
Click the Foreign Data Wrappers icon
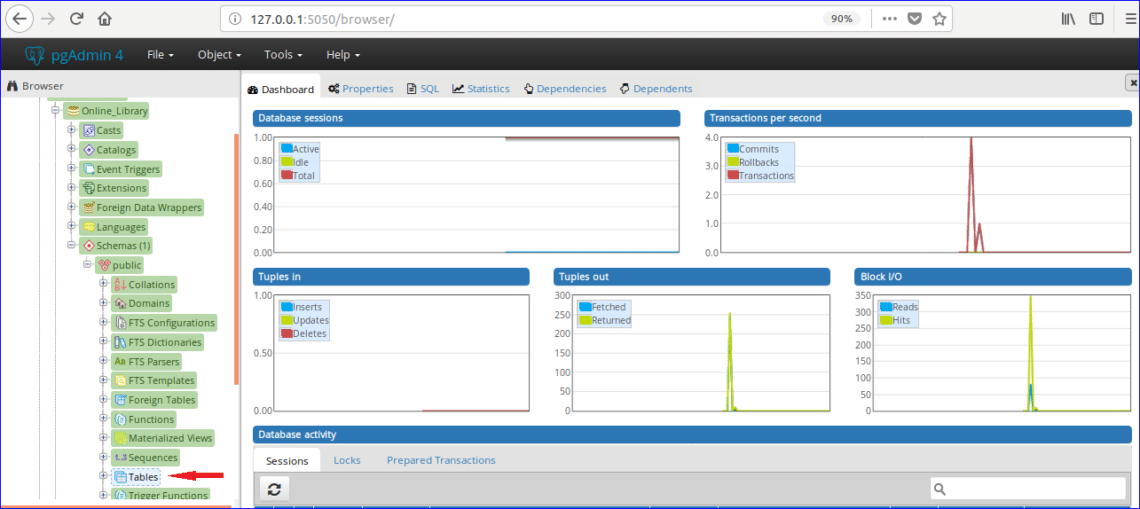[x=89, y=208]
